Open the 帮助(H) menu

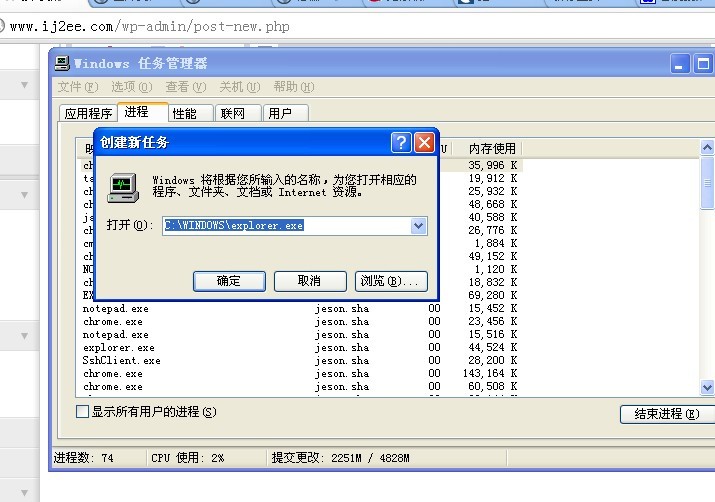tap(294, 87)
